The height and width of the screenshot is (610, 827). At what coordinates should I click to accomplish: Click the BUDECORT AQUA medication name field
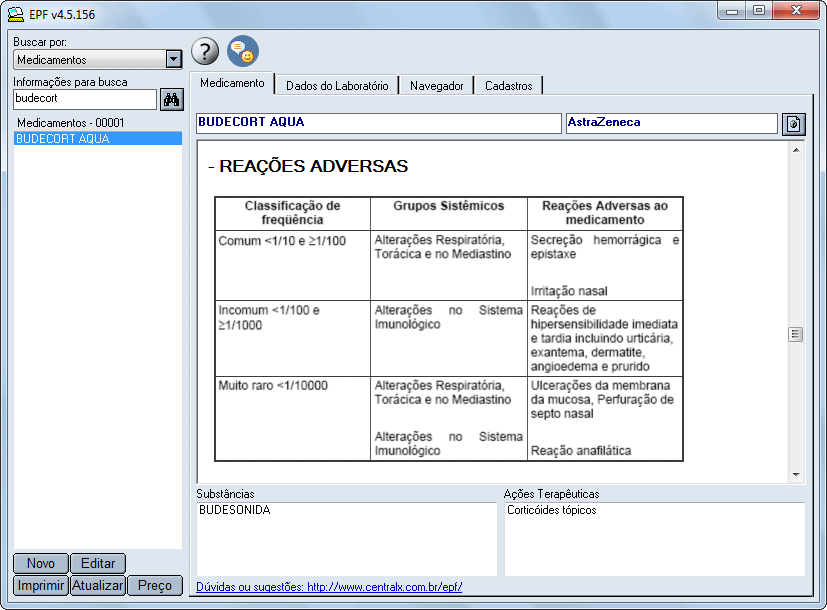pos(378,123)
